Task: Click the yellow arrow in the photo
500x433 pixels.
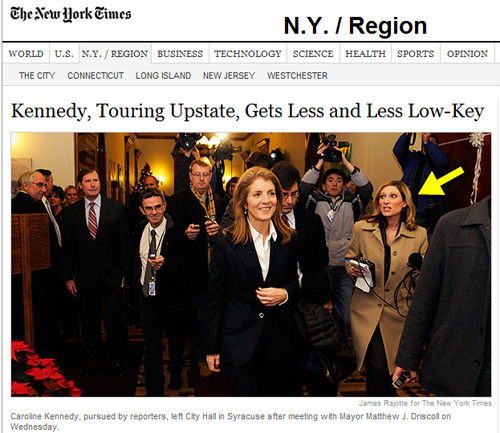Action: pyautogui.click(x=441, y=181)
